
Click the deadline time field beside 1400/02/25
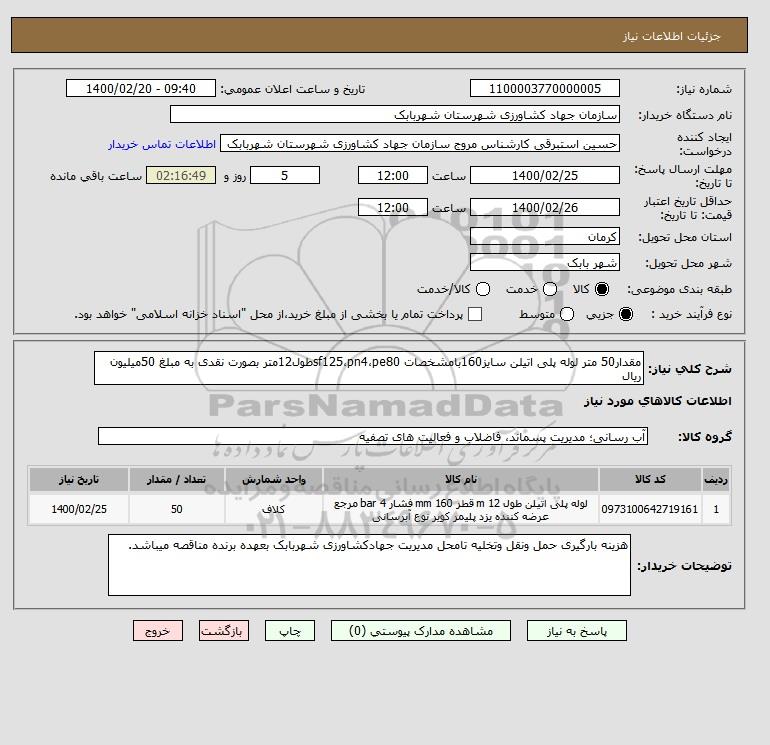[393, 175]
